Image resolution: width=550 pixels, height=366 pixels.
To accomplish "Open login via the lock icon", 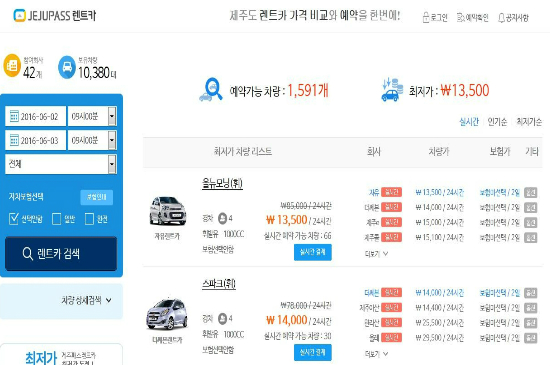I will (426, 17).
